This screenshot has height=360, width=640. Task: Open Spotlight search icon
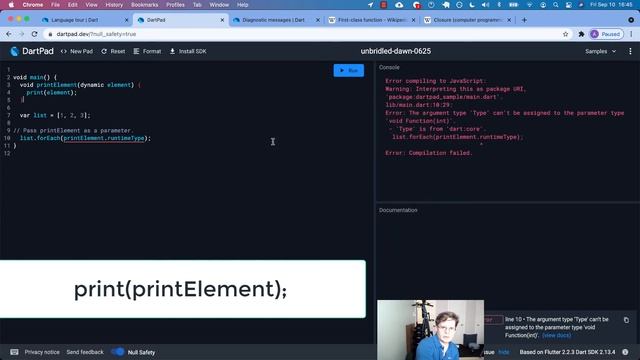[556, 5]
